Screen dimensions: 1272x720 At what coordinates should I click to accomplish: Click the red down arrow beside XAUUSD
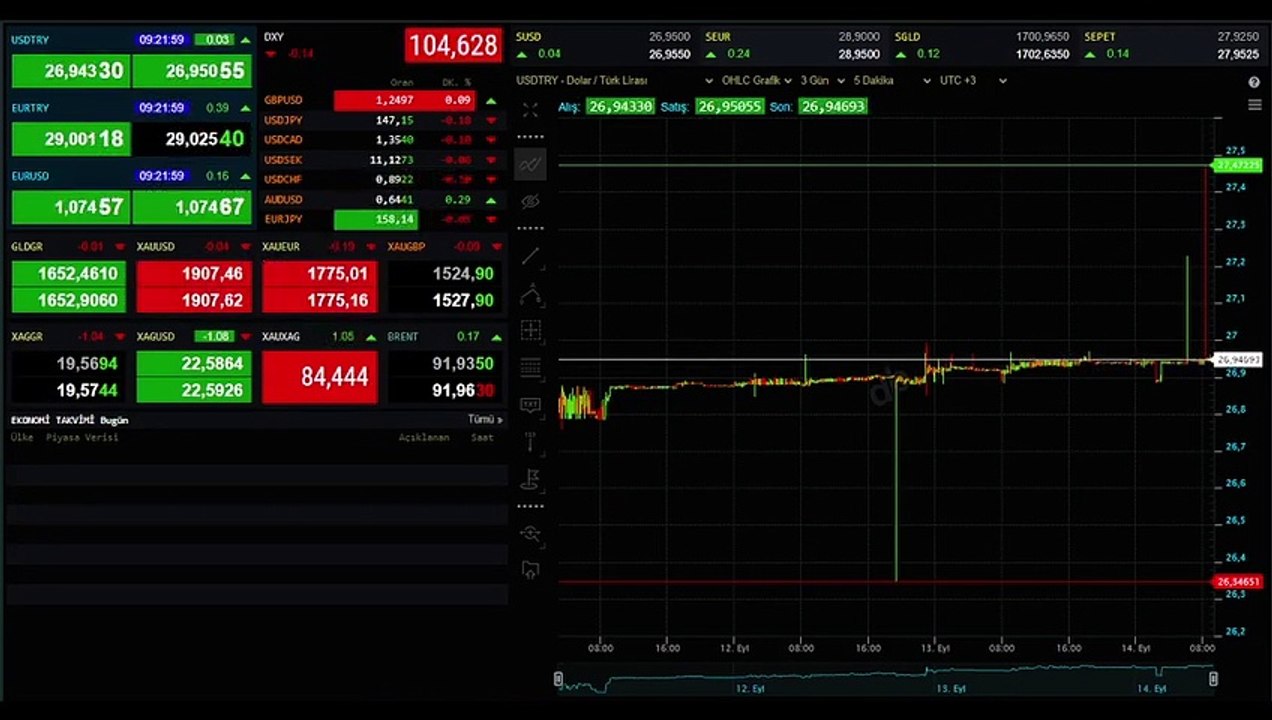tap(246, 246)
